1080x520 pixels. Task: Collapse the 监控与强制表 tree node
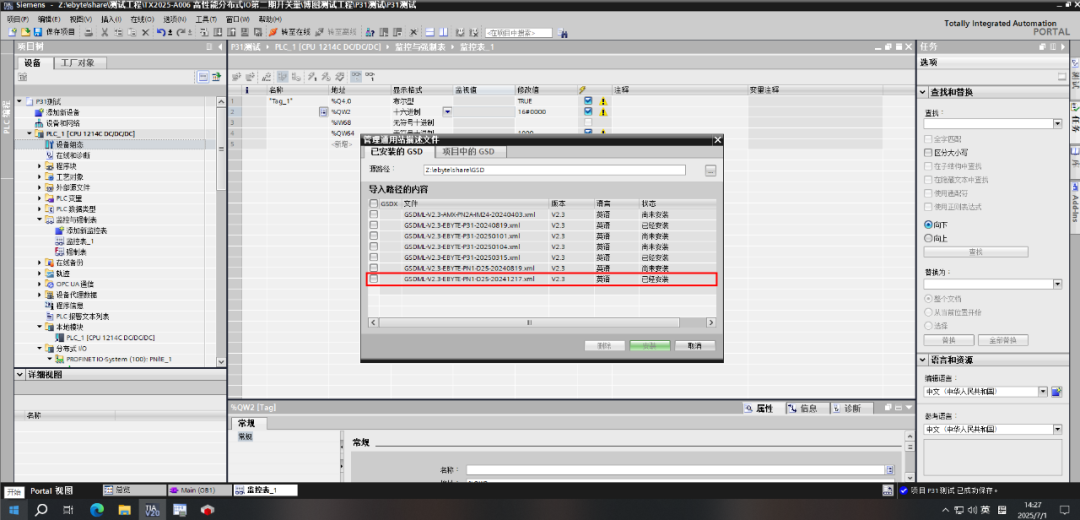point(40,220)
